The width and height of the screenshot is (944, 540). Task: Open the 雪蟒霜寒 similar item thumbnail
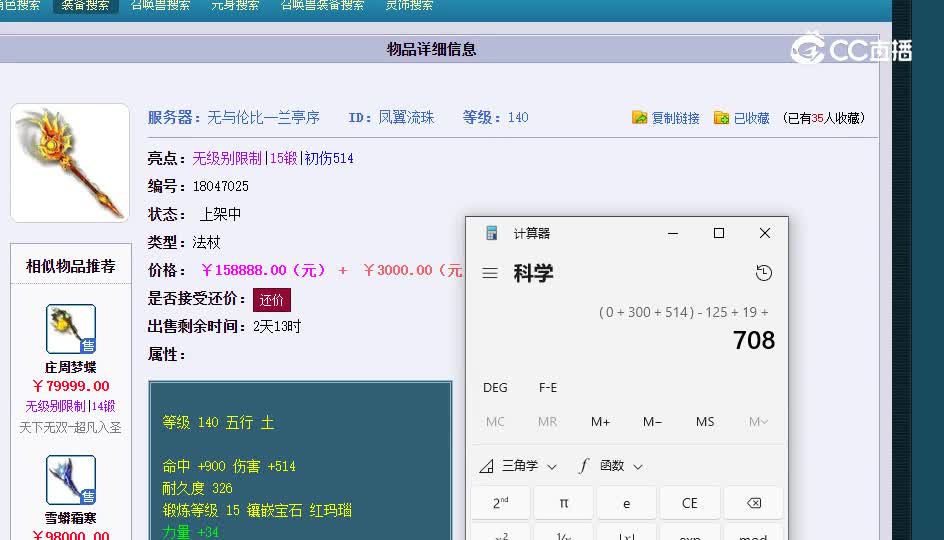71,480
